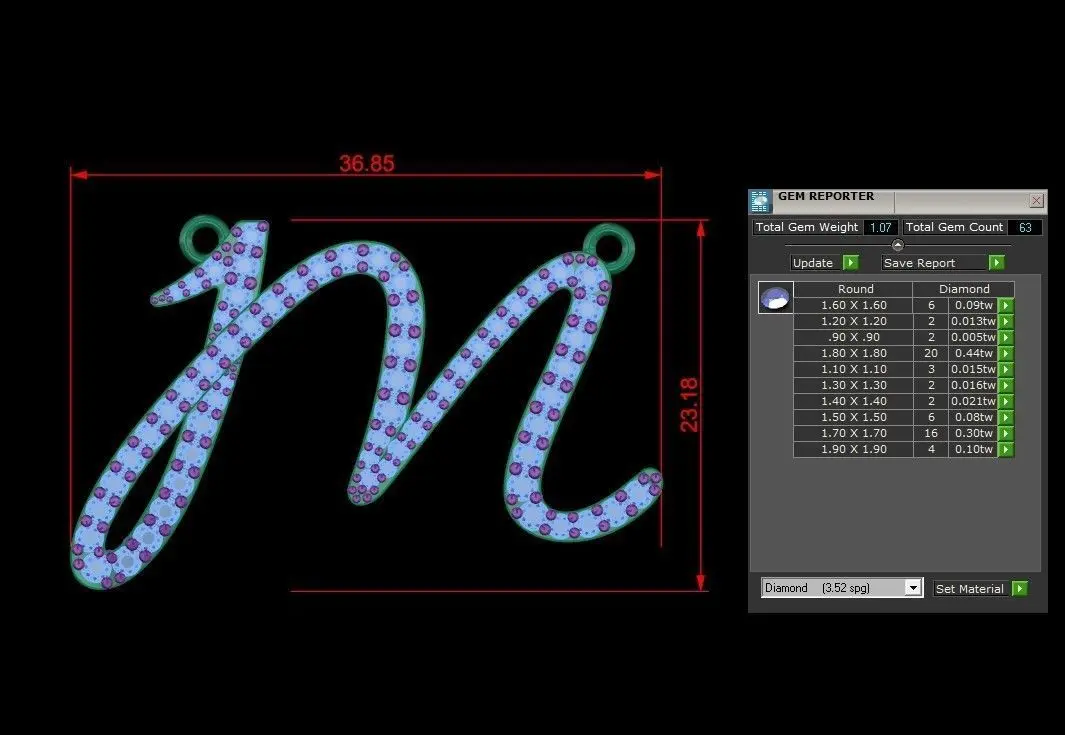
Task: Click the Update button
Action: [816, 263]
